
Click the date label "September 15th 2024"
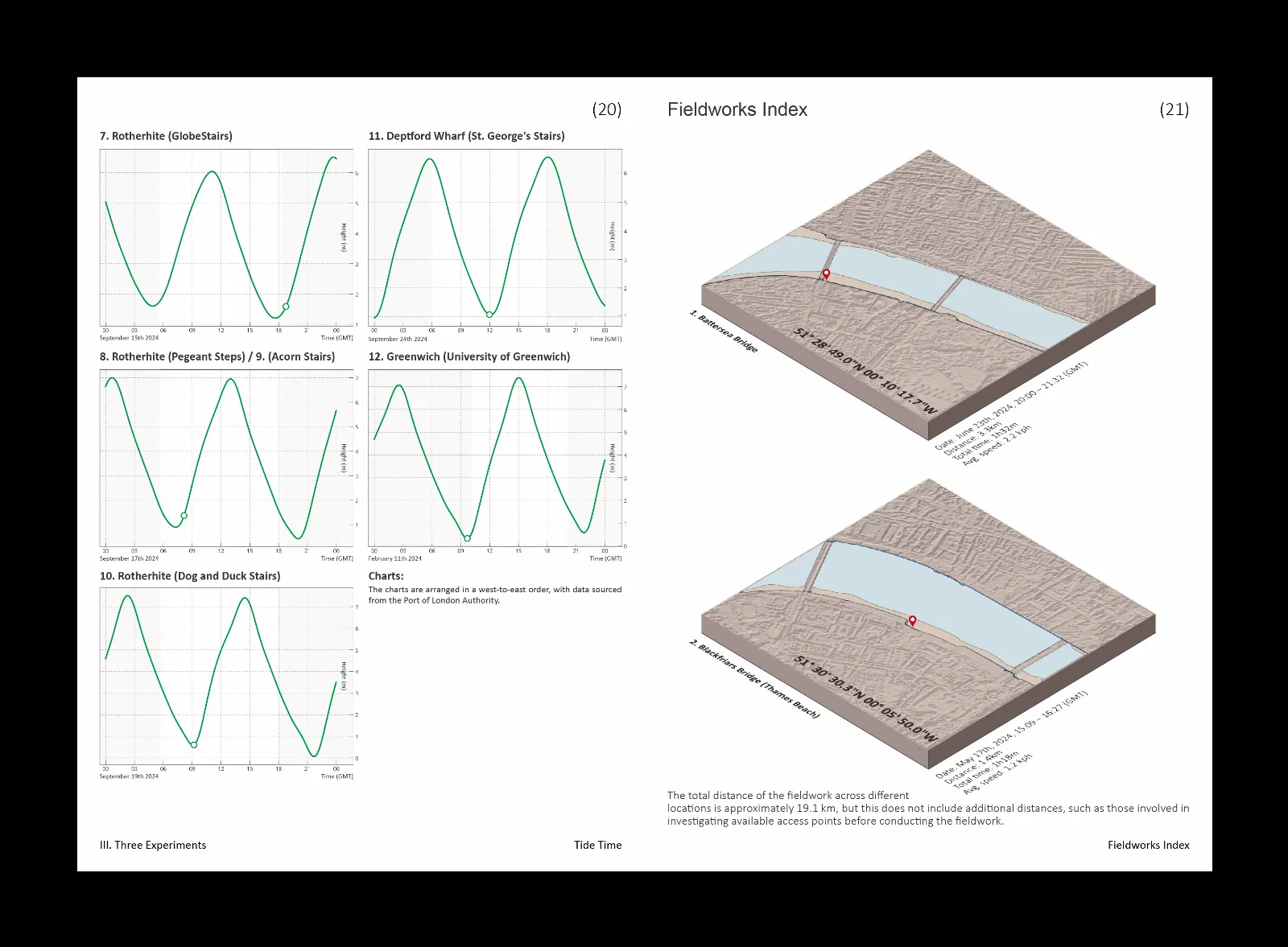click(129, 338)
